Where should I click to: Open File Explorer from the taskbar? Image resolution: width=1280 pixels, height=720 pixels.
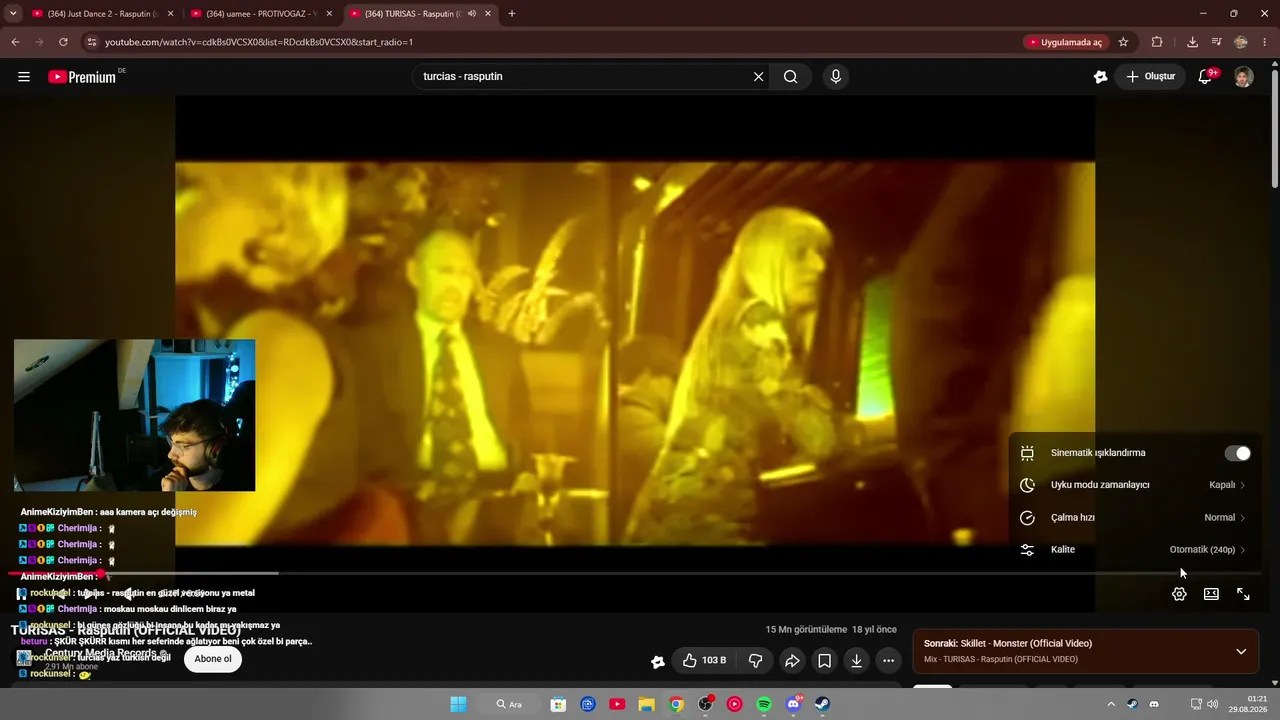(646, 704)
